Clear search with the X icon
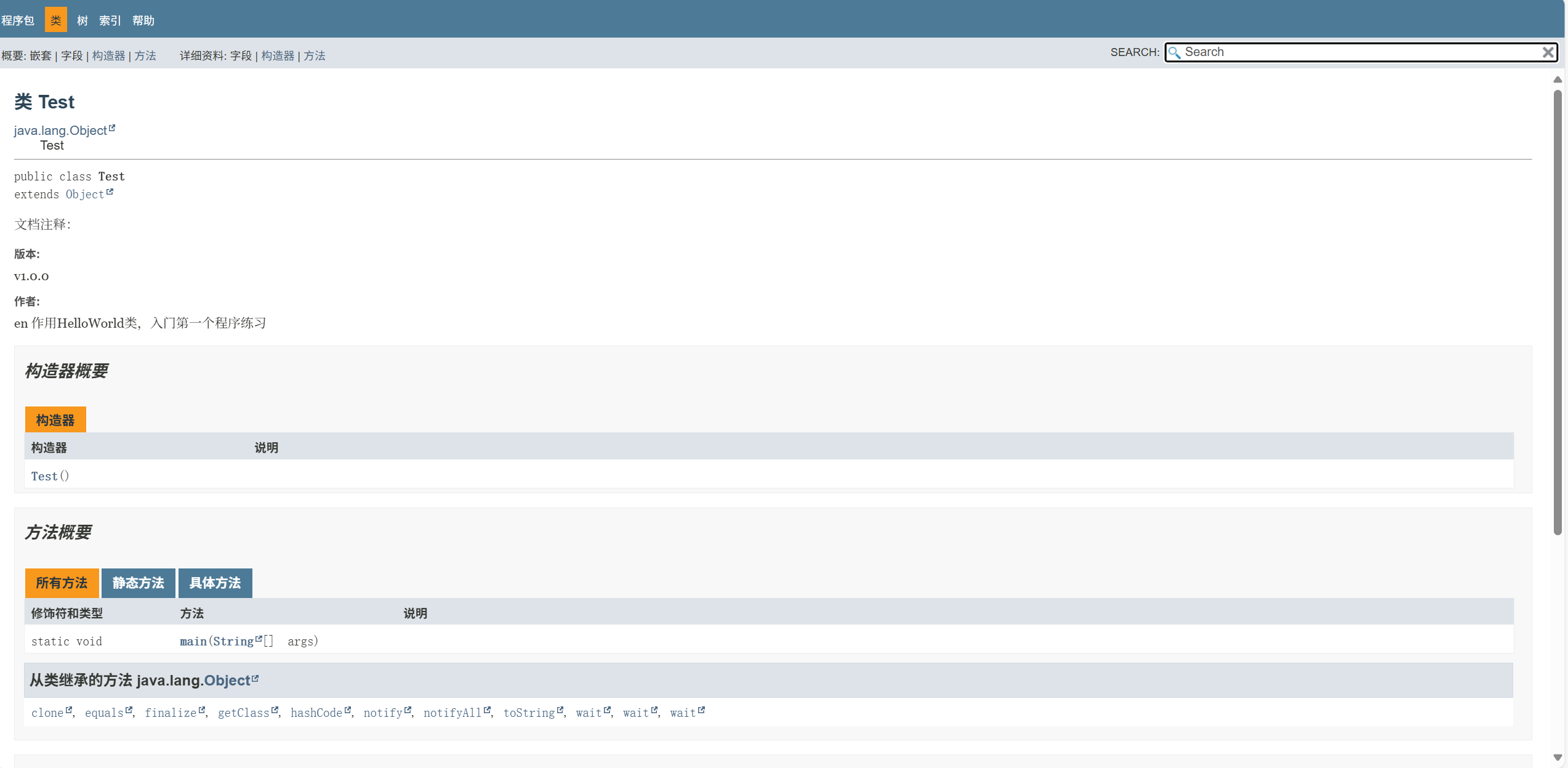1568x768 pixels. click(x=1548, y=52)
